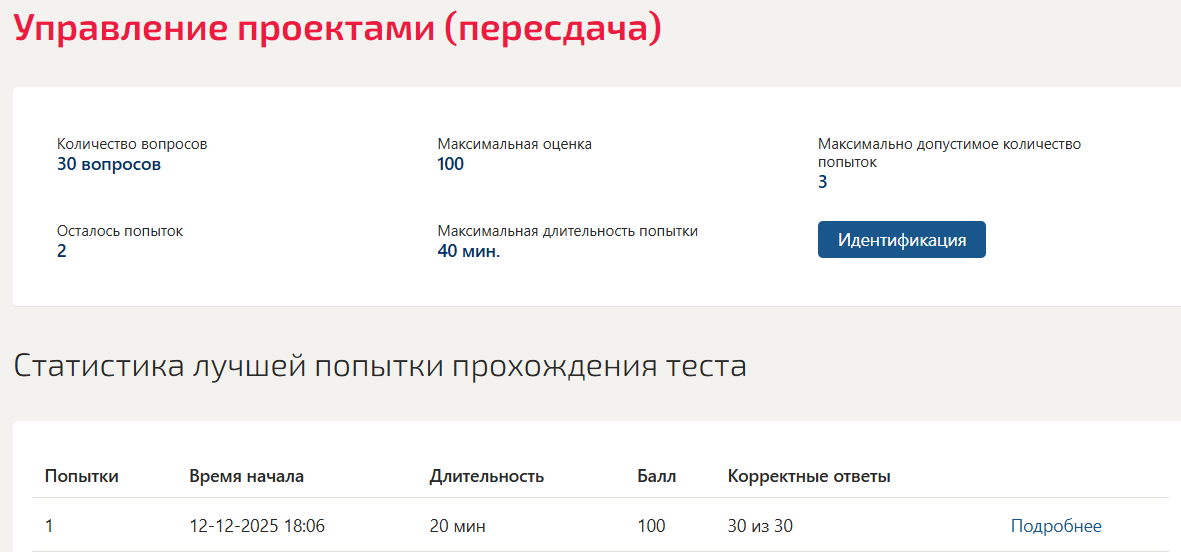Click the Балл column header
The height and width of the screenshot is (552, 1181).
(657, 476)
